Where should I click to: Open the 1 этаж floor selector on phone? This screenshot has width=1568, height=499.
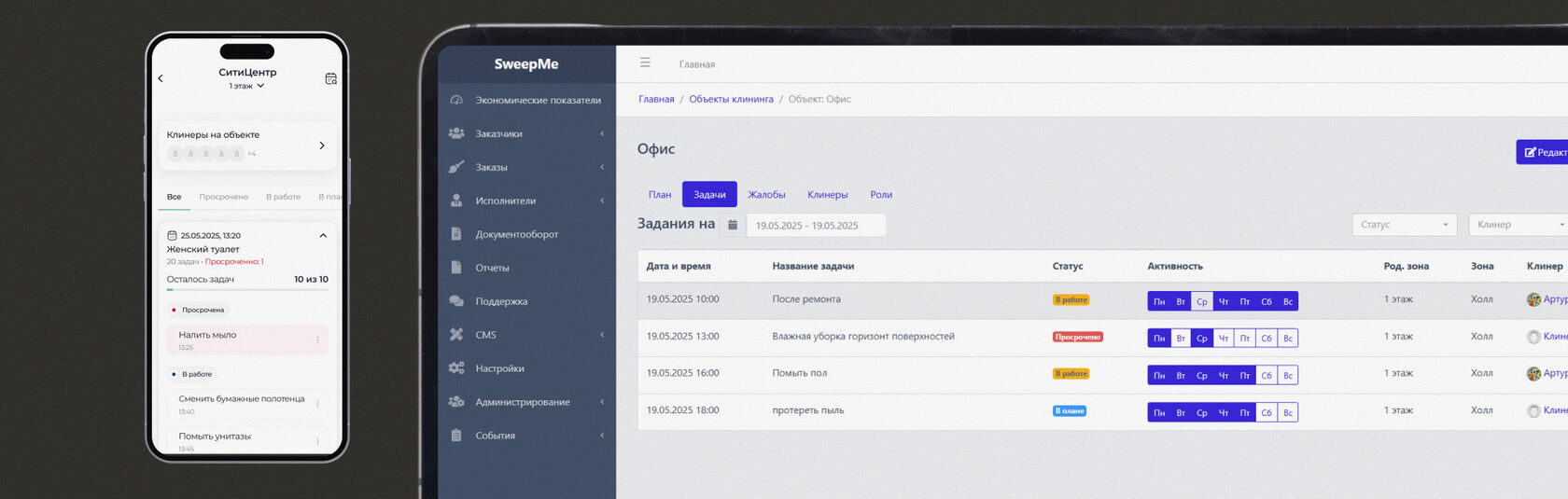tap(247, 86)
